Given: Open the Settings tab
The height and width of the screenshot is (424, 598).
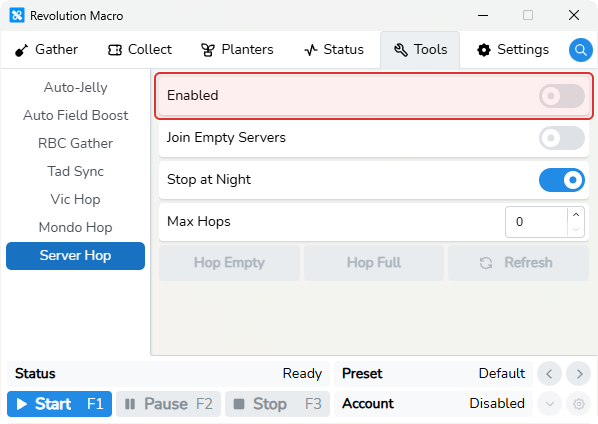Looking at the screenshot, I should 513,50.
